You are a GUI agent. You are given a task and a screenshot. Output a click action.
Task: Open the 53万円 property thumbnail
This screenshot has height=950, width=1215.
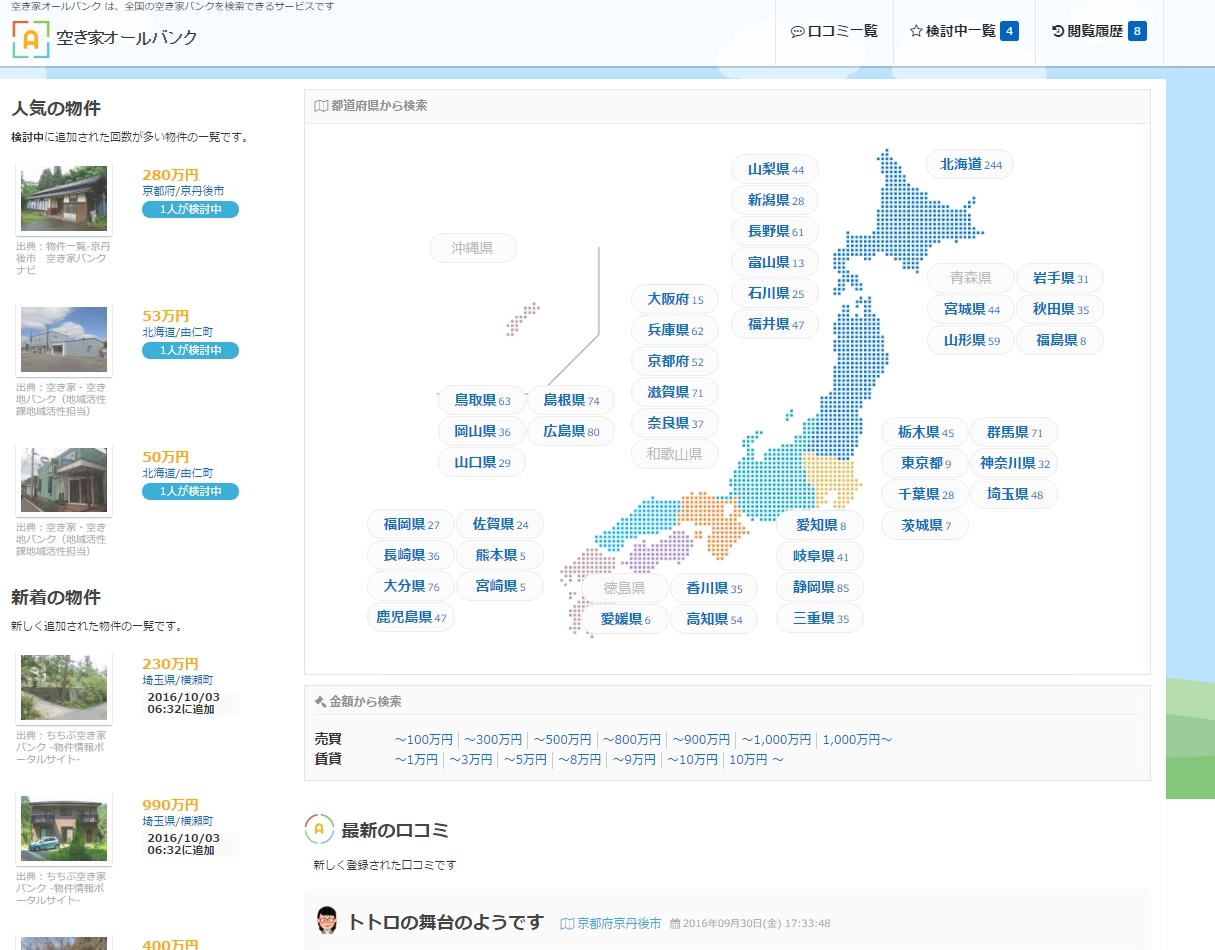pyautogui.click(x=64, y=340)
